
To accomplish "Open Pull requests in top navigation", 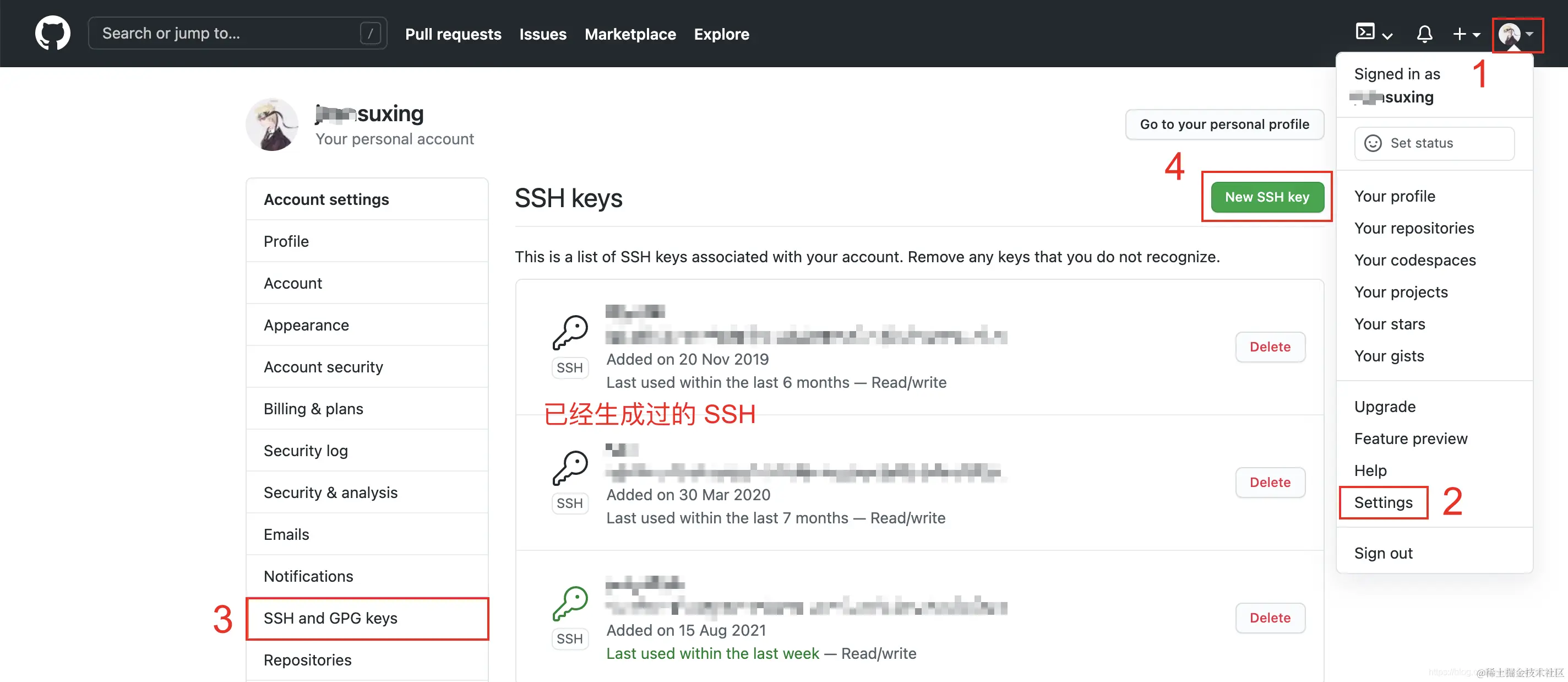I will (453, 34).
